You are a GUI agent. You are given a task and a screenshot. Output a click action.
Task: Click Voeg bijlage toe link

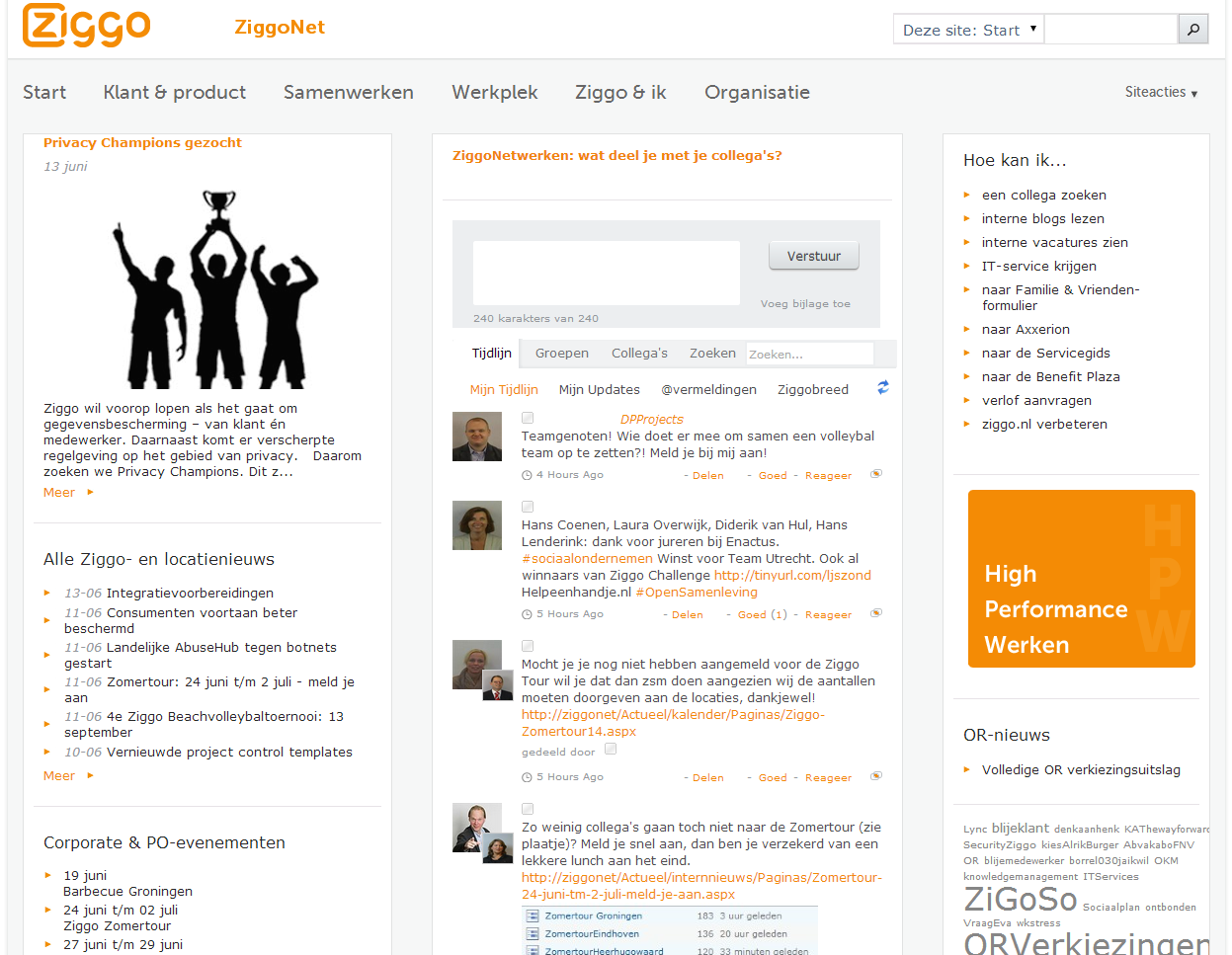coord(805,303)
